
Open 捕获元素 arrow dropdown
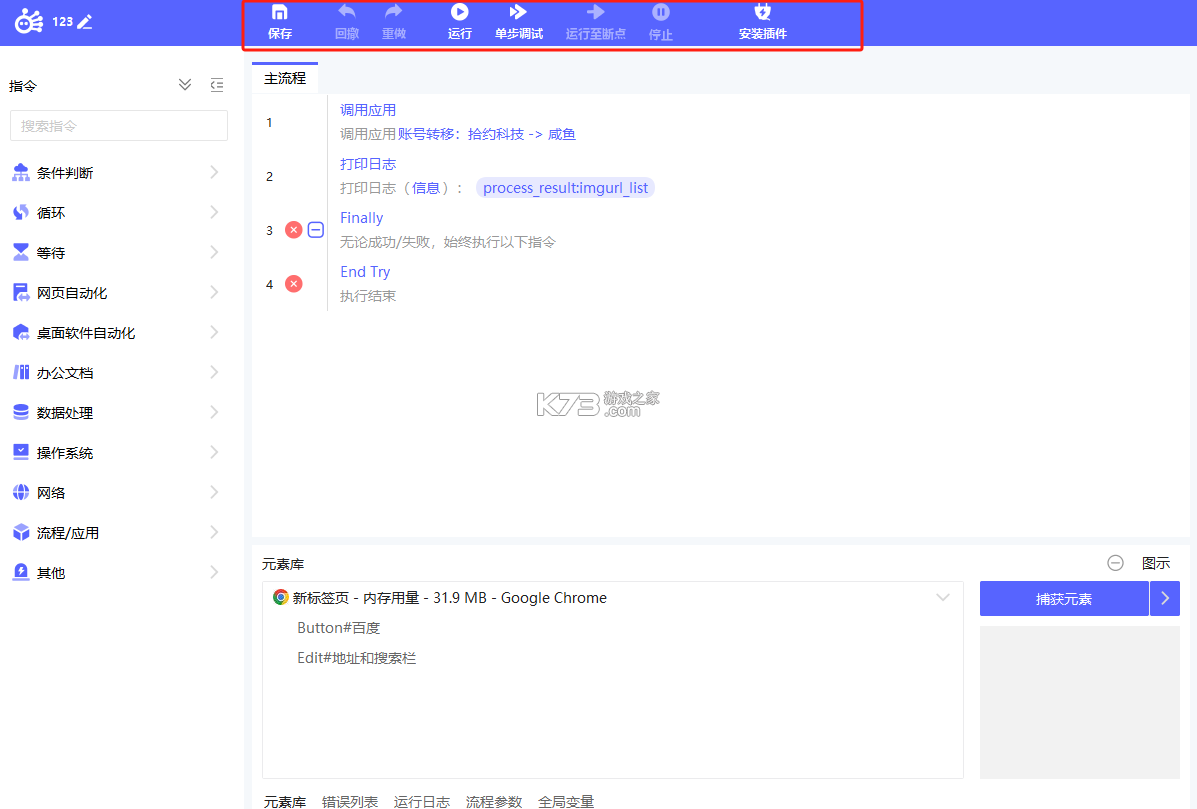point(1165,599)
